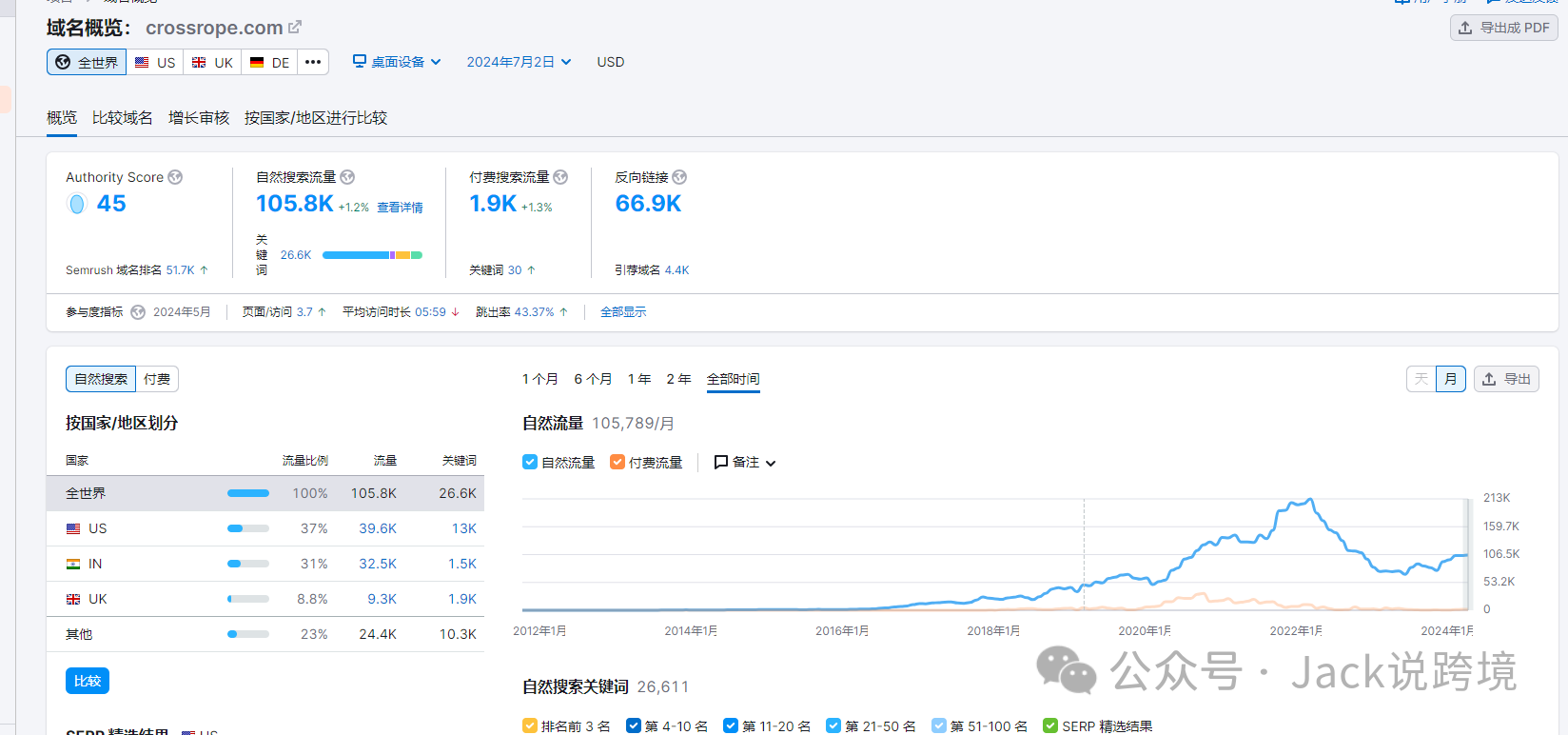
Task: Open the 桌面设备 device dropdown
Action: pyautogui.click(x=397, y=62)
